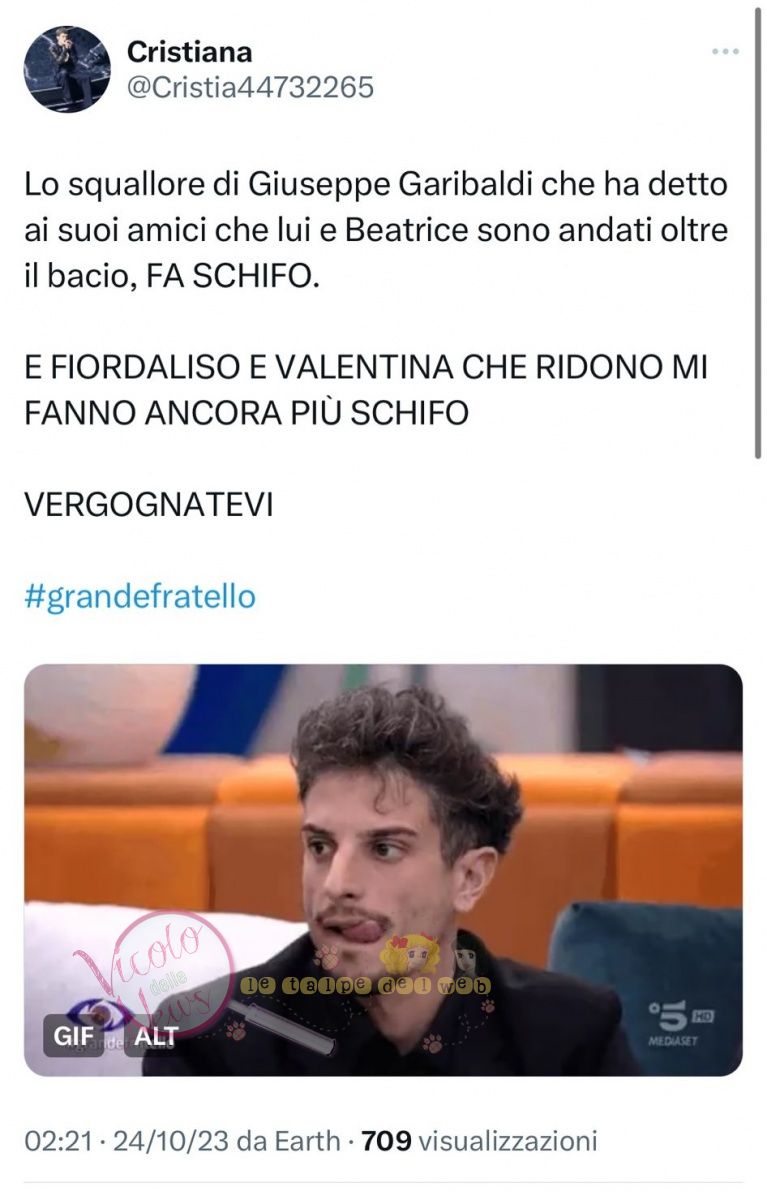
Task: Open the #grandefratello hashtag
Action: tap(140, 597)
